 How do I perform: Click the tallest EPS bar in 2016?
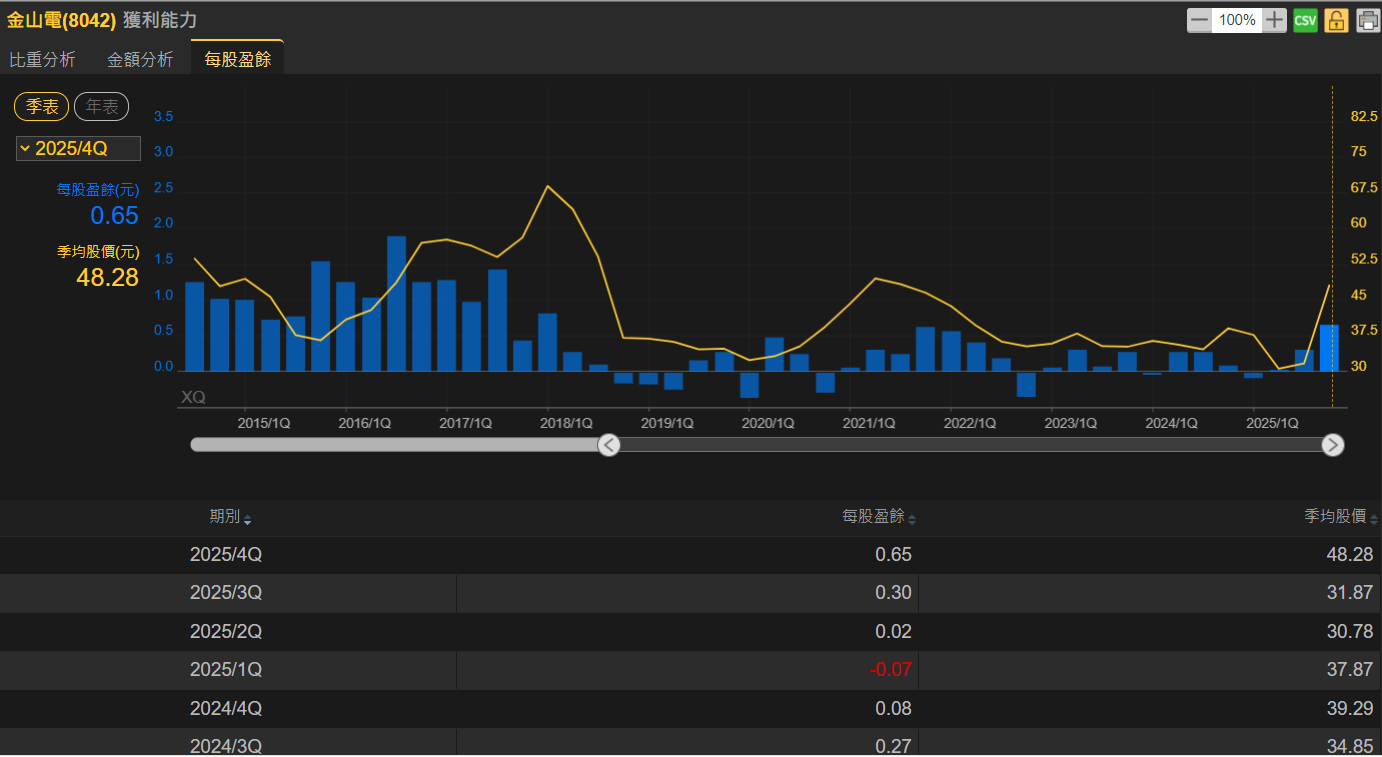tap(396, 304)
